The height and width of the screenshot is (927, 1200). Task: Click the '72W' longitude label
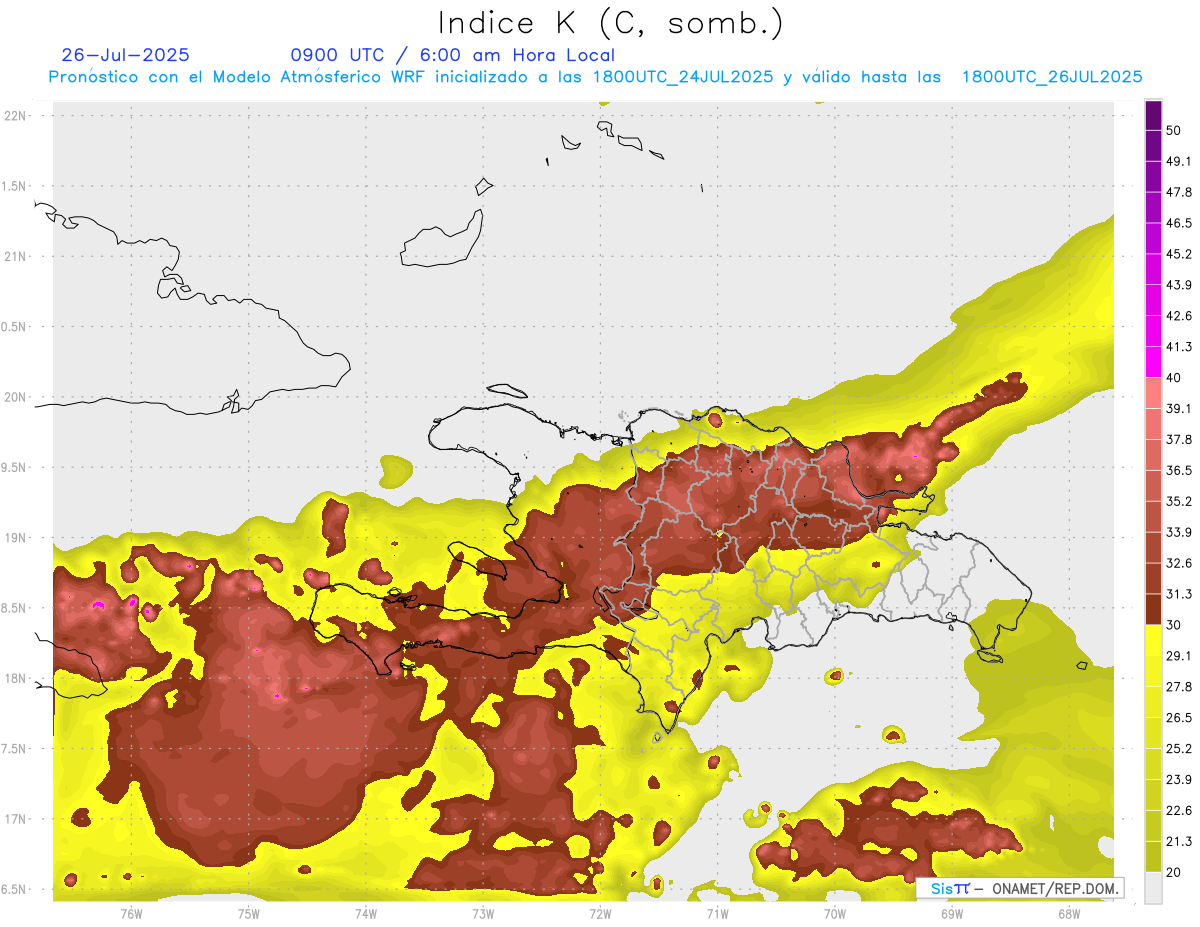(600, 914)
